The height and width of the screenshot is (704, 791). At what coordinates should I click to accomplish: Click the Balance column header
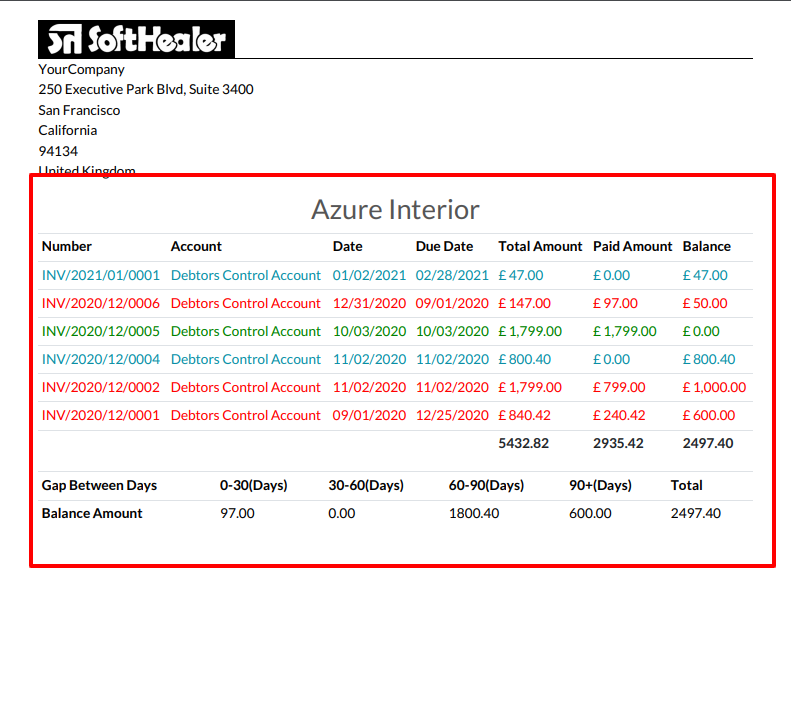point(707,246)
